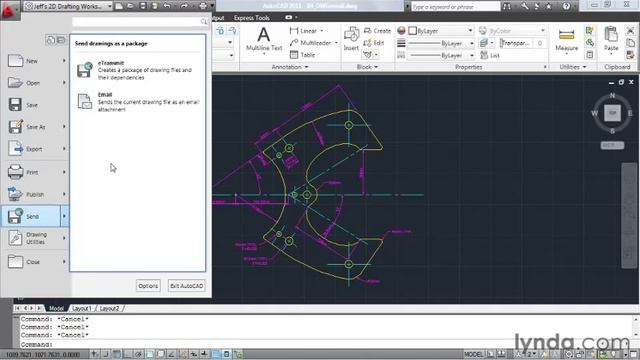The image size is (640, 360).
Task: Expand the Save As submenu arrow
Action: 64,127
